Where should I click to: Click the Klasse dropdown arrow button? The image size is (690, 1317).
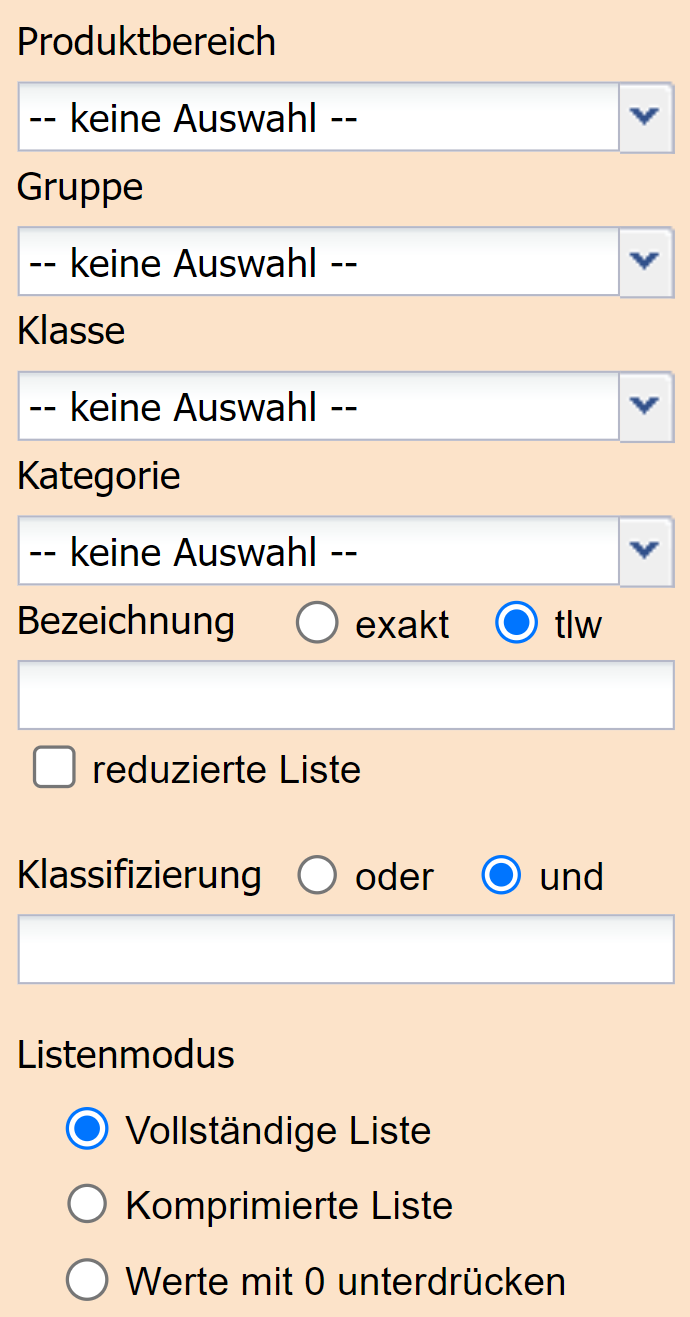[646, 405]
